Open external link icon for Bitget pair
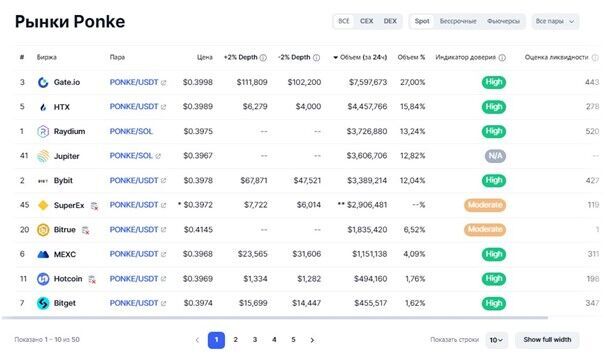This screenshot has height=361, width=606. click(x=163, y=303)
